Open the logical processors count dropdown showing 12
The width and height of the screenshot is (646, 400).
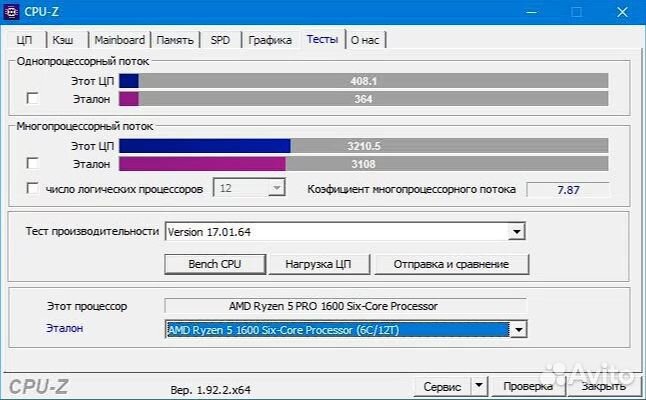249,188
